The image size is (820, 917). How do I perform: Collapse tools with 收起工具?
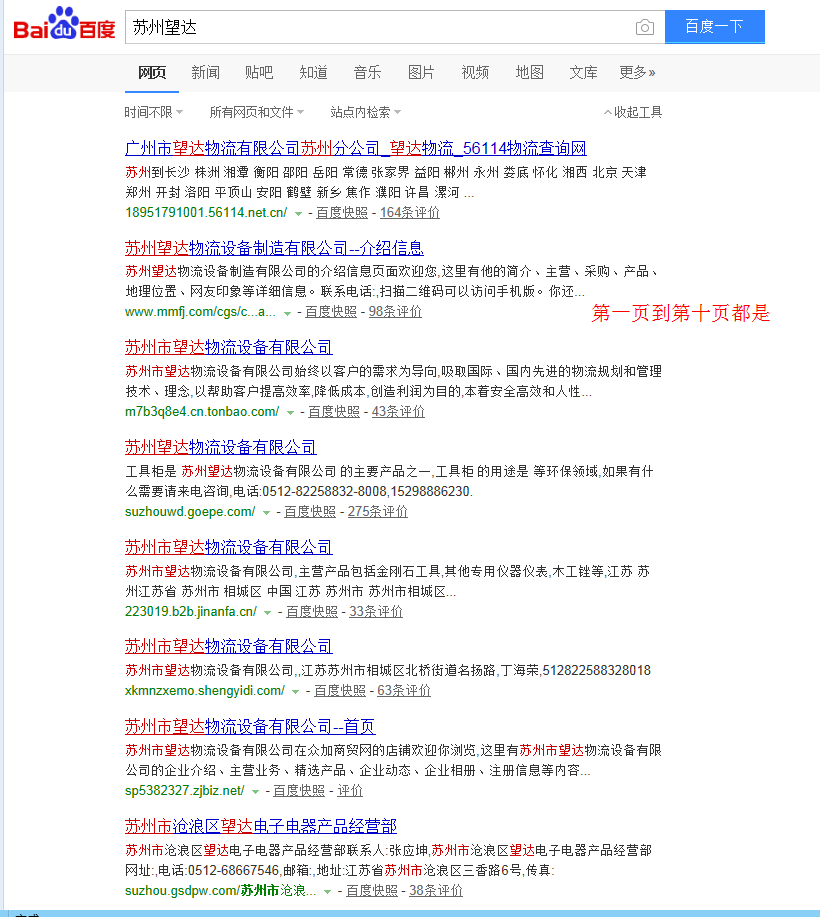633,112
